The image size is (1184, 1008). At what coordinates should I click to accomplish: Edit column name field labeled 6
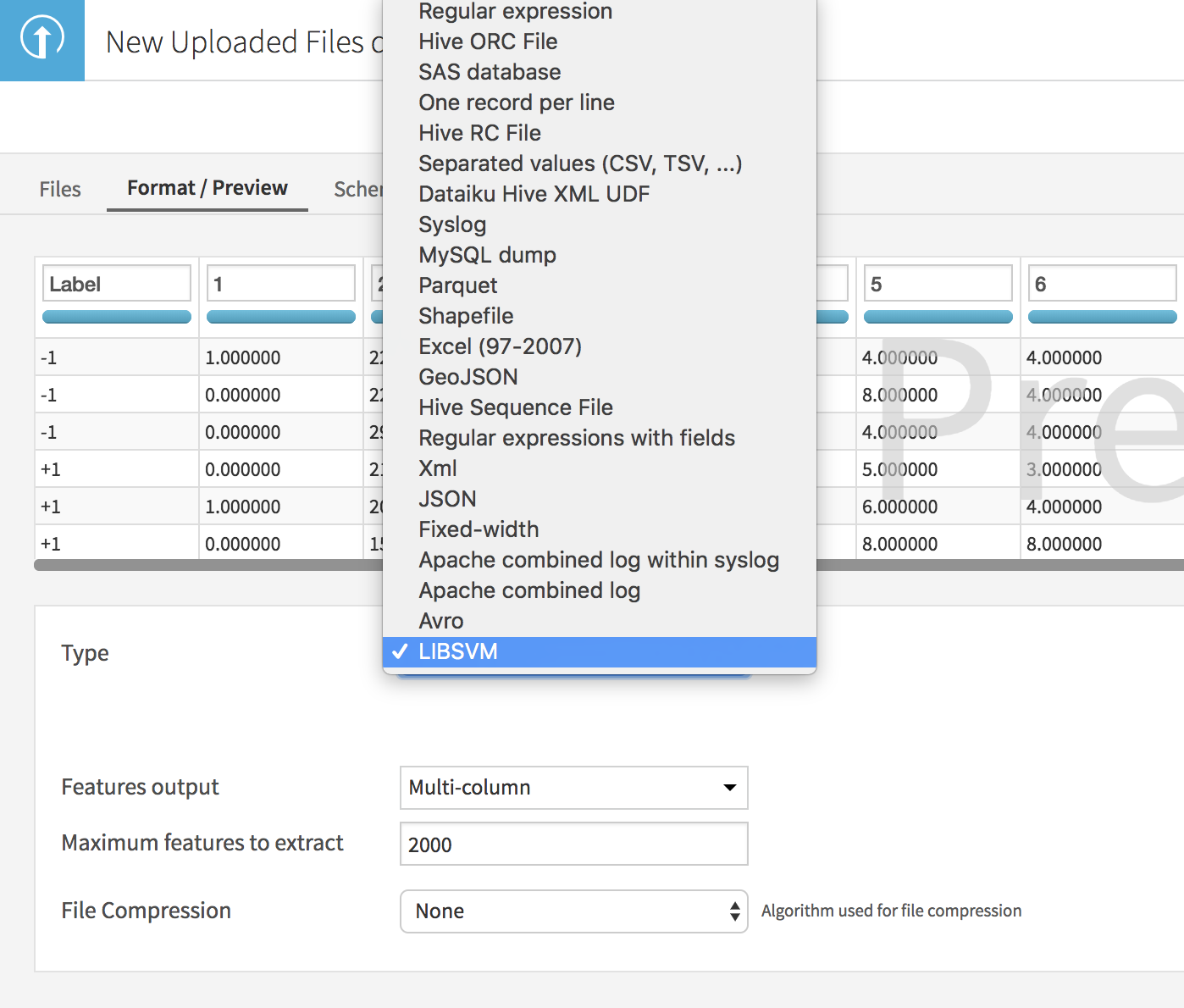[1103, 284]
